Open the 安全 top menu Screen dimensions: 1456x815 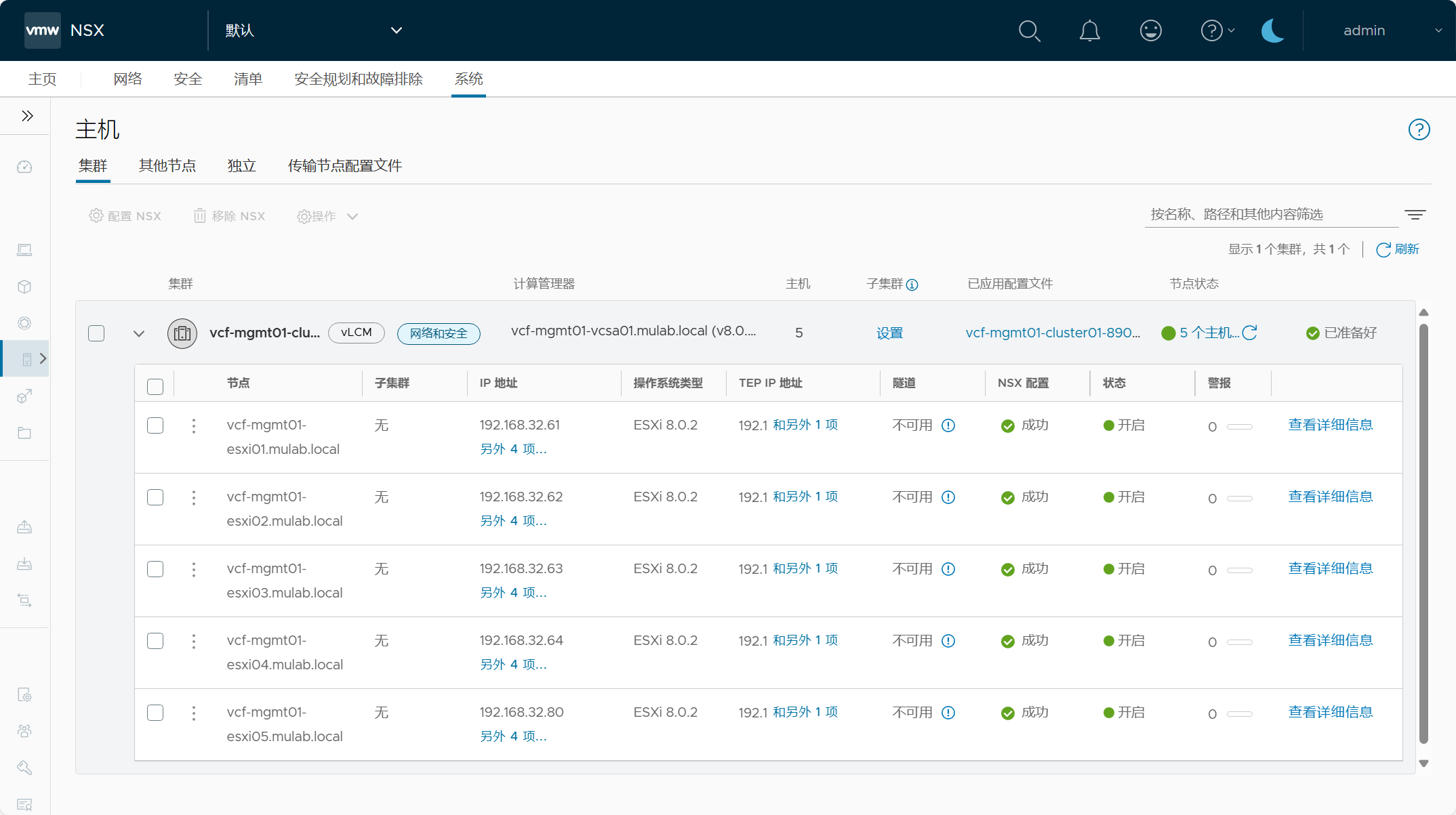(188, 79)
